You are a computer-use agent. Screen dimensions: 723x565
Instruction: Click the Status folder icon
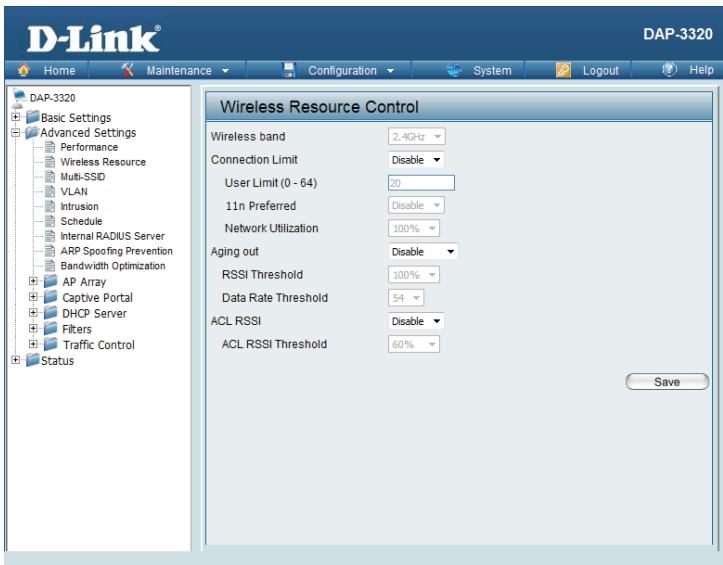point(32,360)
